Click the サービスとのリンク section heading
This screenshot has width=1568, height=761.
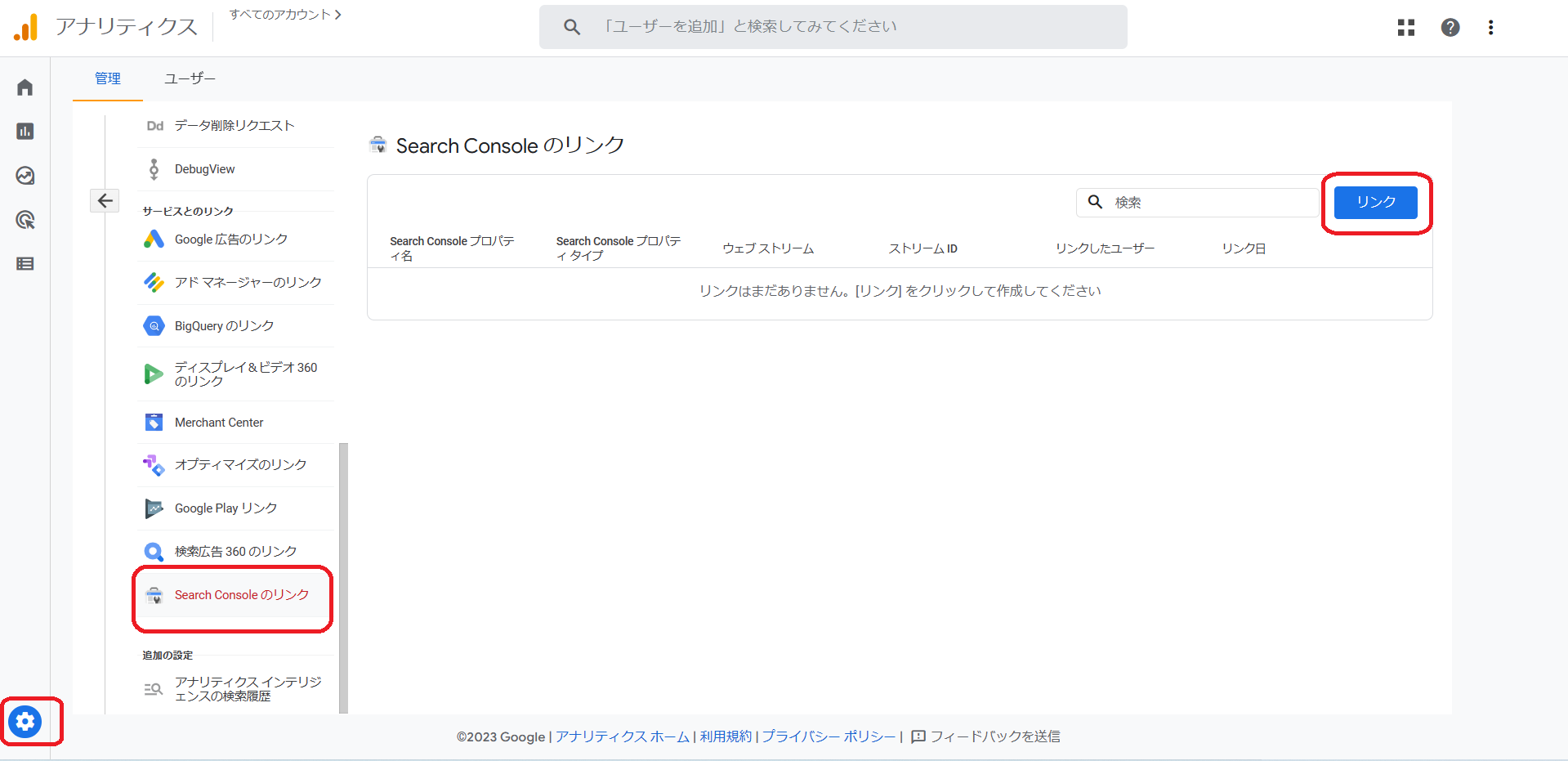click(x=188, y=211)
